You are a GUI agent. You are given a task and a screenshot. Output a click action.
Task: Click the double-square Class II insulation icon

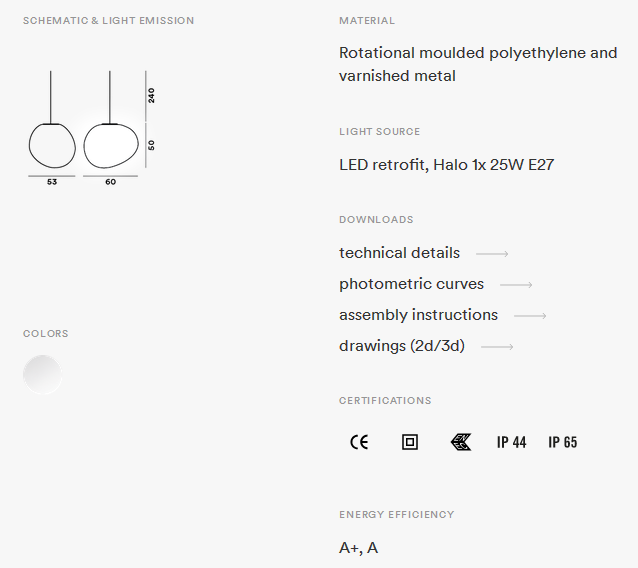(410, 442)
